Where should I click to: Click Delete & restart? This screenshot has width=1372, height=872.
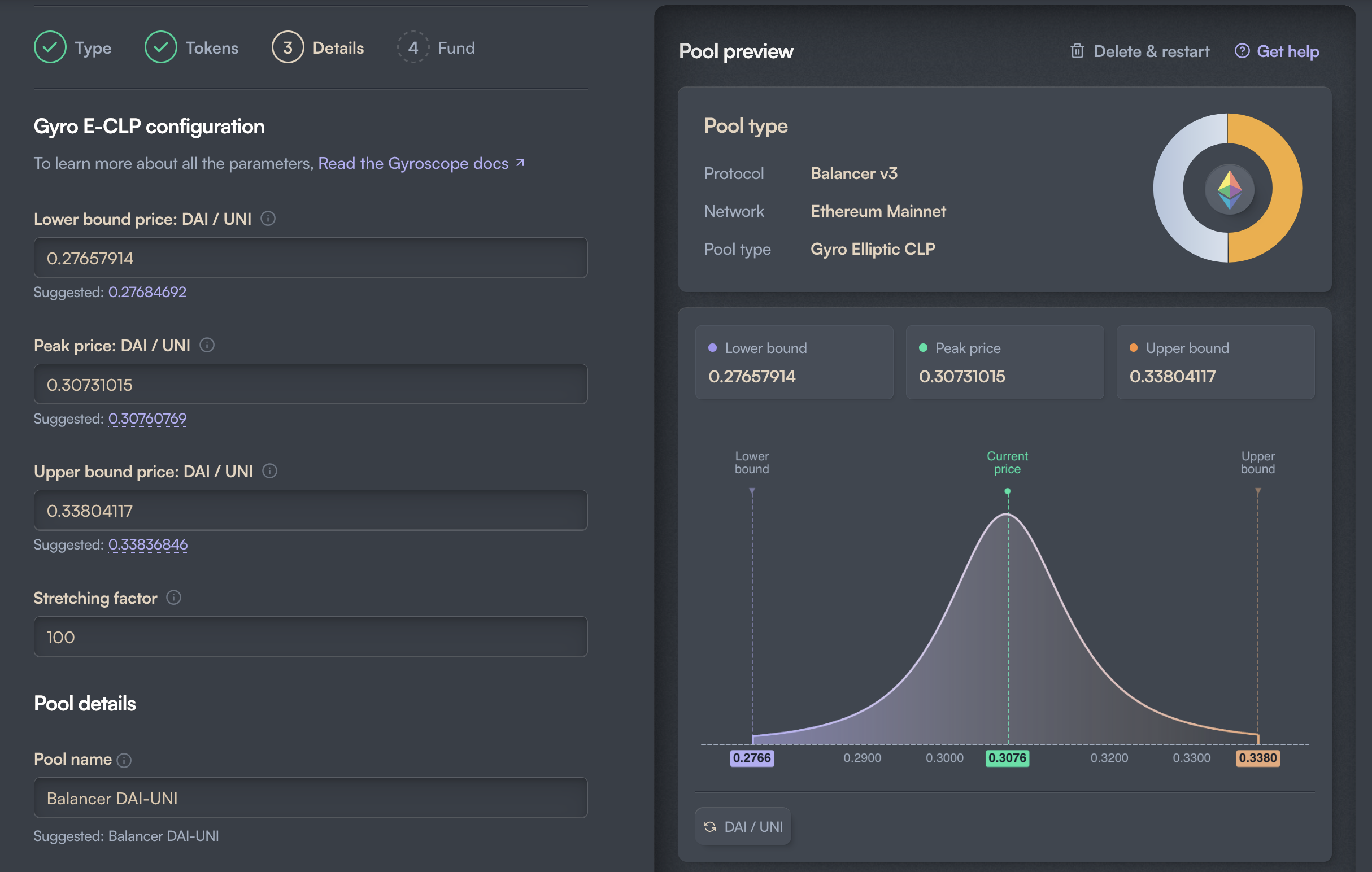(x=1139, y=51)
